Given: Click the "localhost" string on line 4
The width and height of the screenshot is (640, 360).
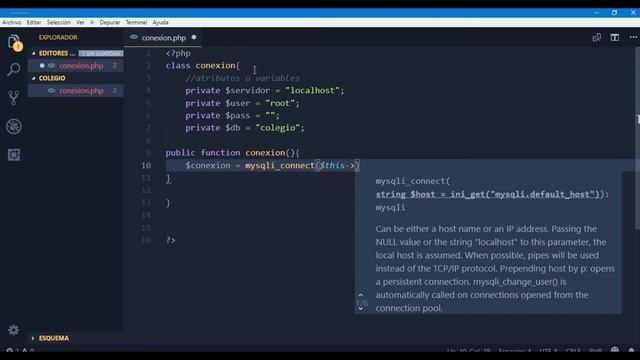Looking at the screenshot, I should click(312, 91).
